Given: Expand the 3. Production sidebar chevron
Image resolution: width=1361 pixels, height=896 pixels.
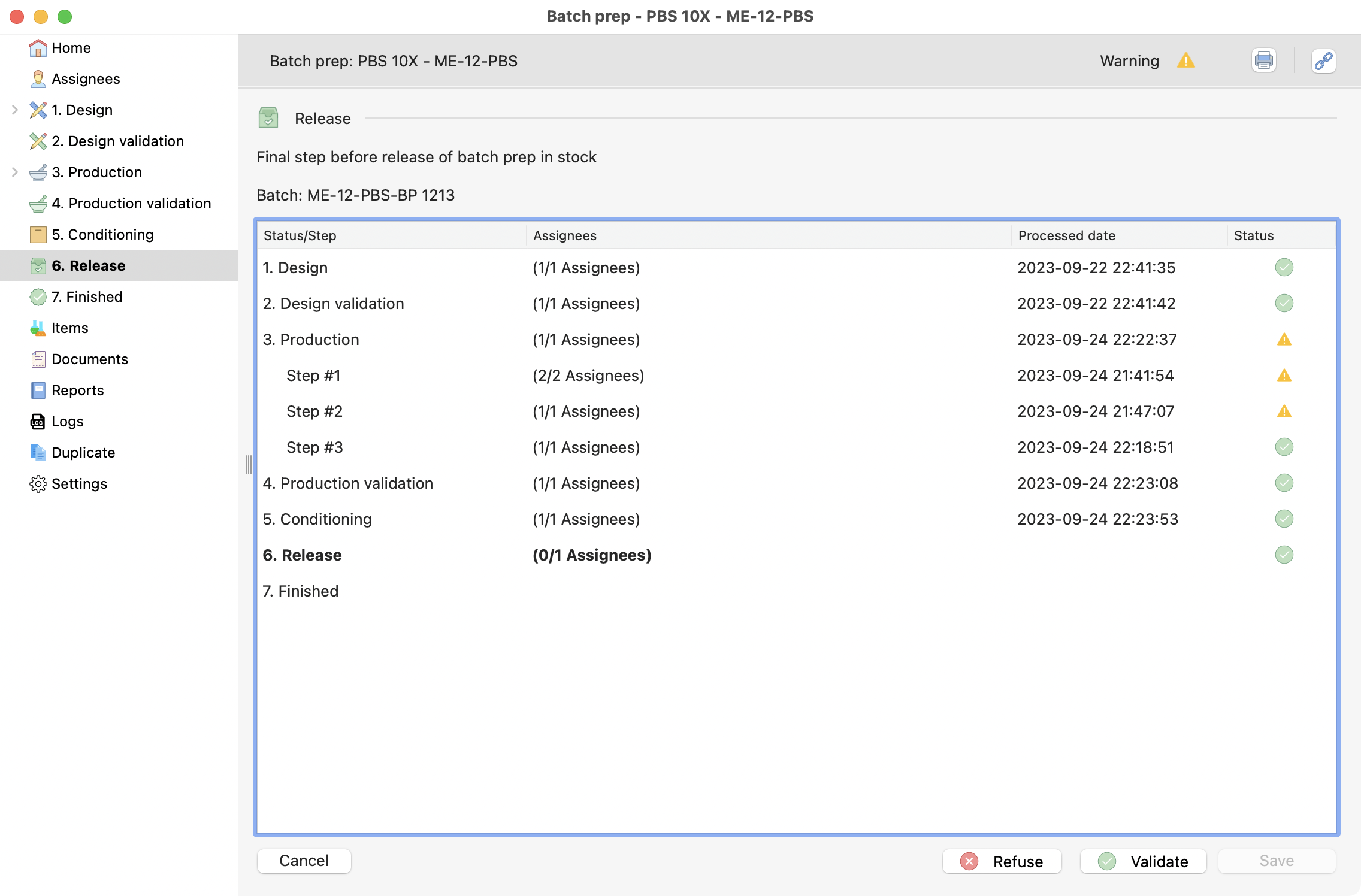Looking at the screenshot, I should [x=15, y=172].
